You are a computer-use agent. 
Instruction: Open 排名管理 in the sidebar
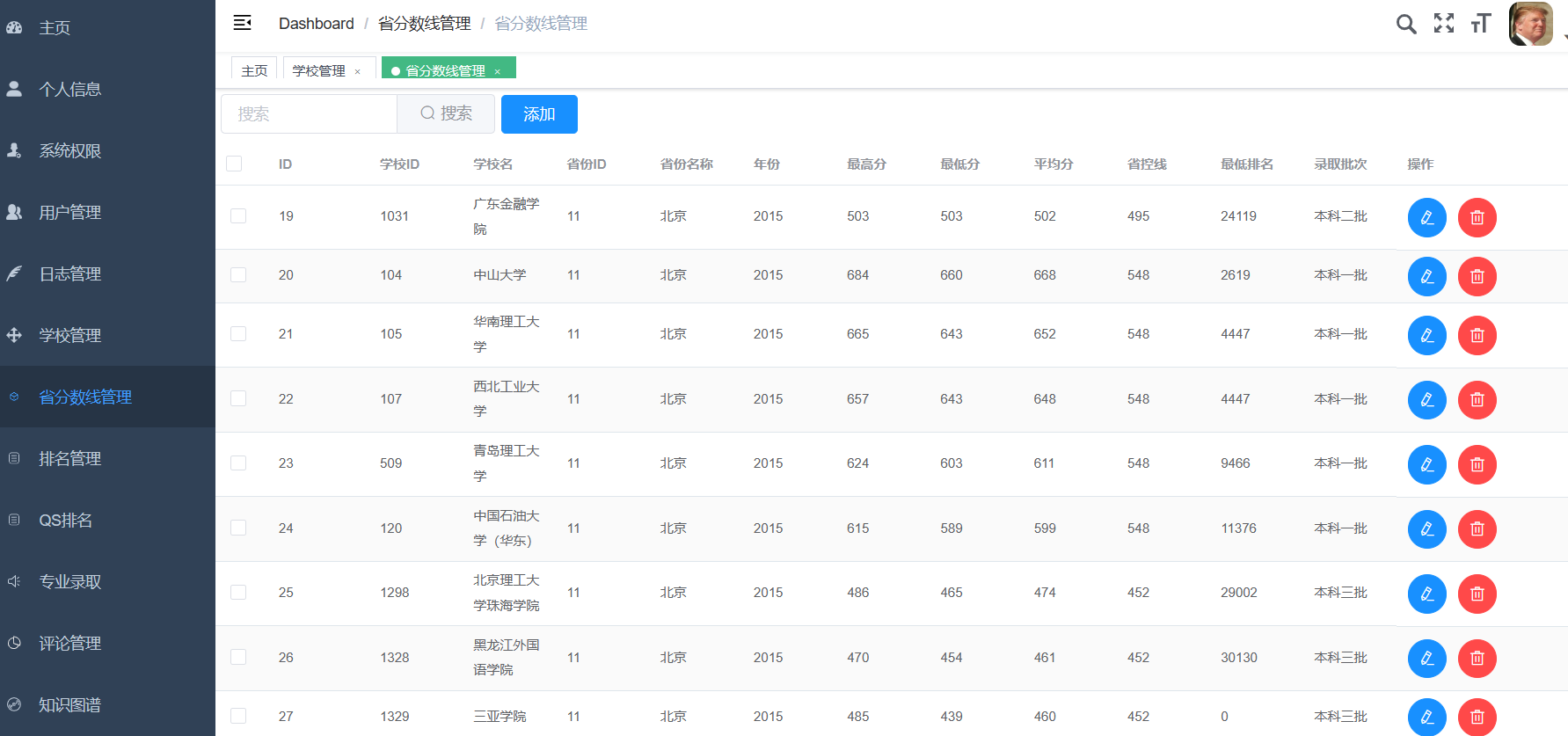[107, 458]
